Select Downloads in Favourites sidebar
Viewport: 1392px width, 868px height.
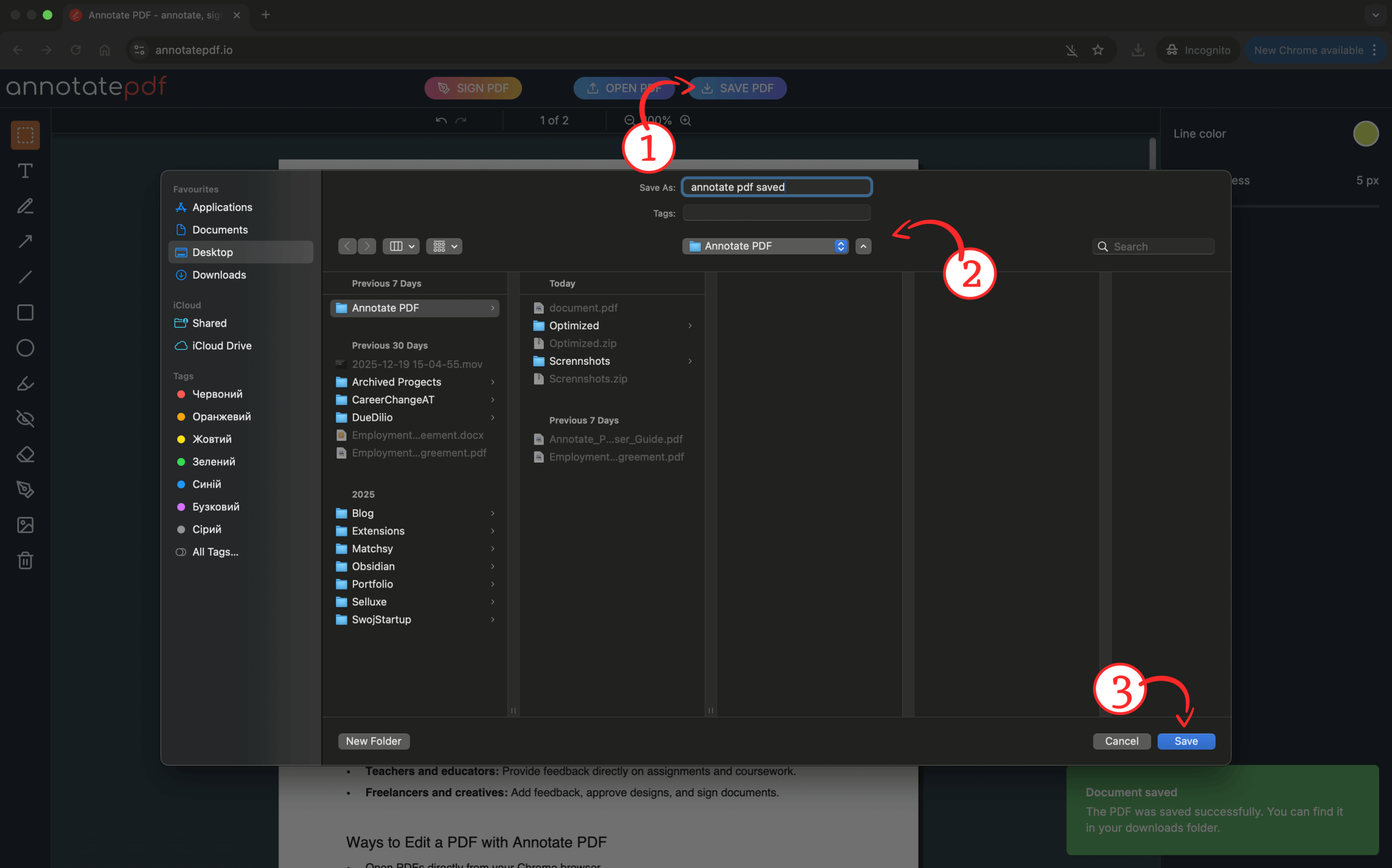pos(219,275)
